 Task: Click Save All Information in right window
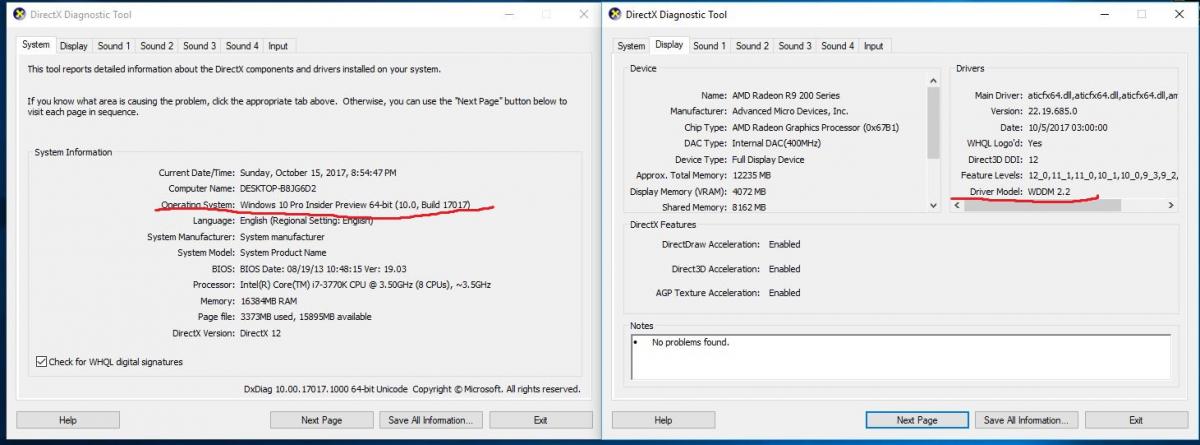1025,420
